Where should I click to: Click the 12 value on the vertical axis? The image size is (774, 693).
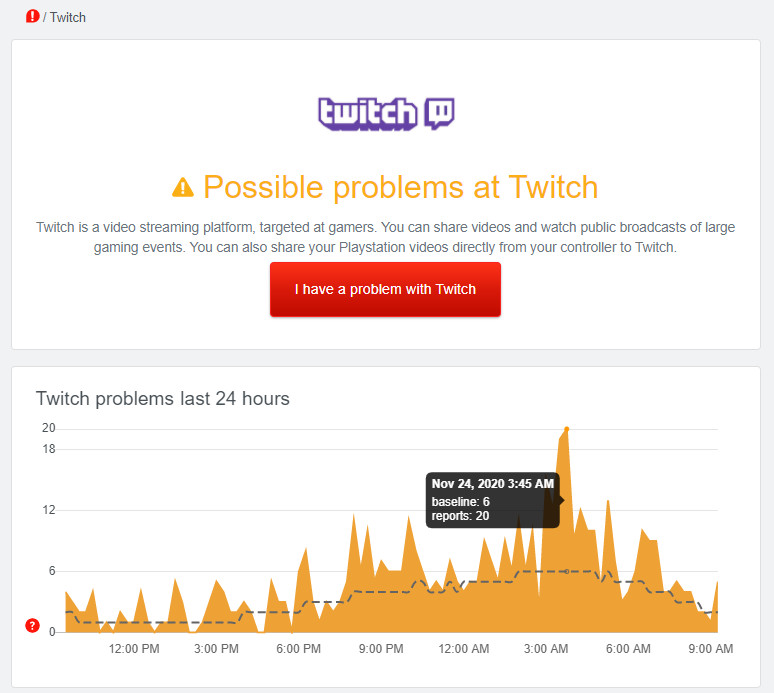point(48,510)
